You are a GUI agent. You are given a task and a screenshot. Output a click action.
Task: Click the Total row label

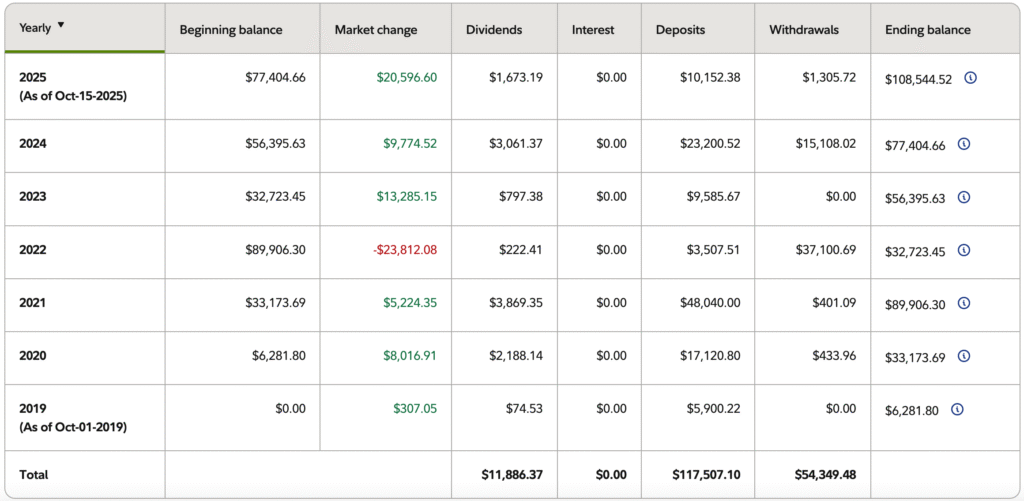(x=33, y=474)
